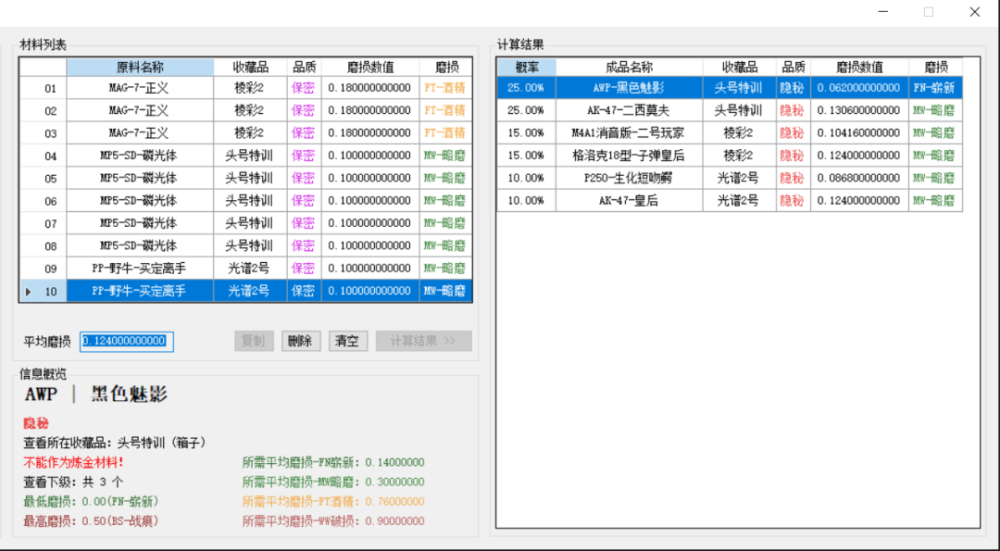The image size is (1000, 551).
Task: Click 0.062000000000 wear value in results
Action: click(858, 87)
